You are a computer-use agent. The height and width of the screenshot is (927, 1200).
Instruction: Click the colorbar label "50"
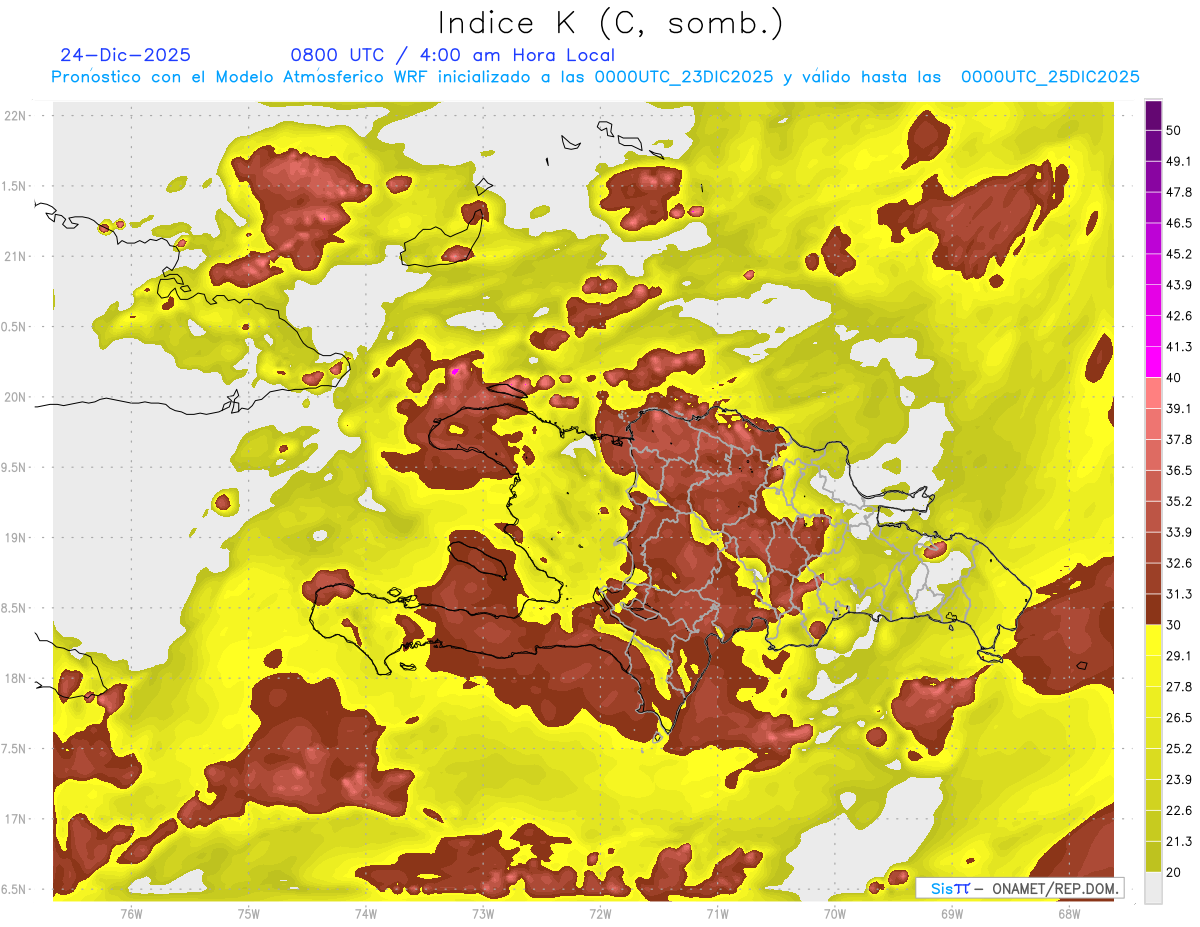pos(1174,131)
